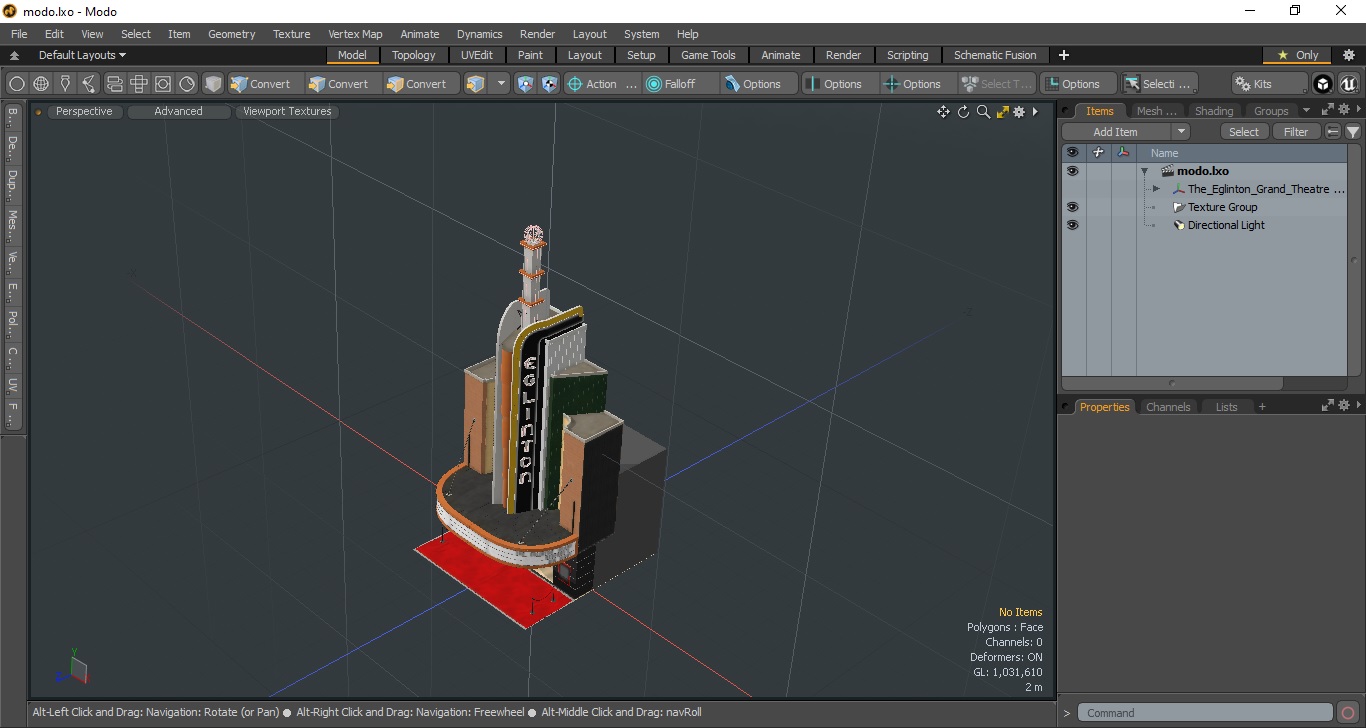Switch to the Topology layout tab
Screen dimensions: 1366x728
pyautogui.click(x=413, y=55)
